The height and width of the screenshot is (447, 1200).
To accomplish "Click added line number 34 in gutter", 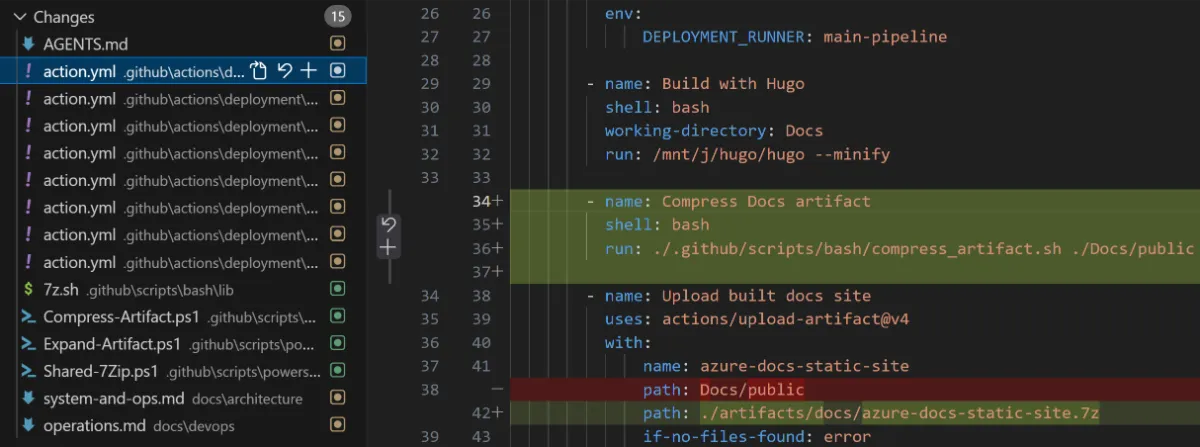I will [481, 201].
